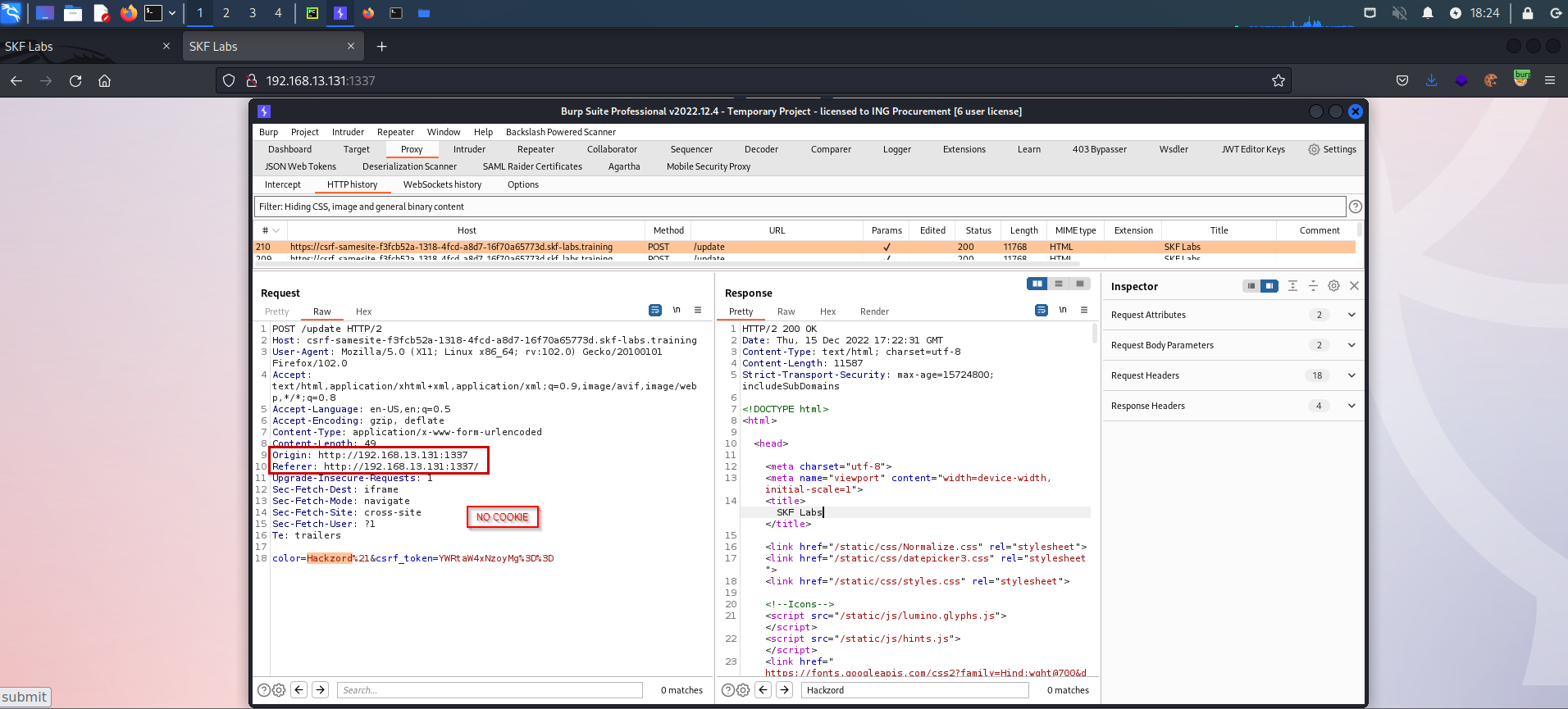1568x709 pixels.
Task: Select side-by-side request/response layout
Action: coord(1037,284)
